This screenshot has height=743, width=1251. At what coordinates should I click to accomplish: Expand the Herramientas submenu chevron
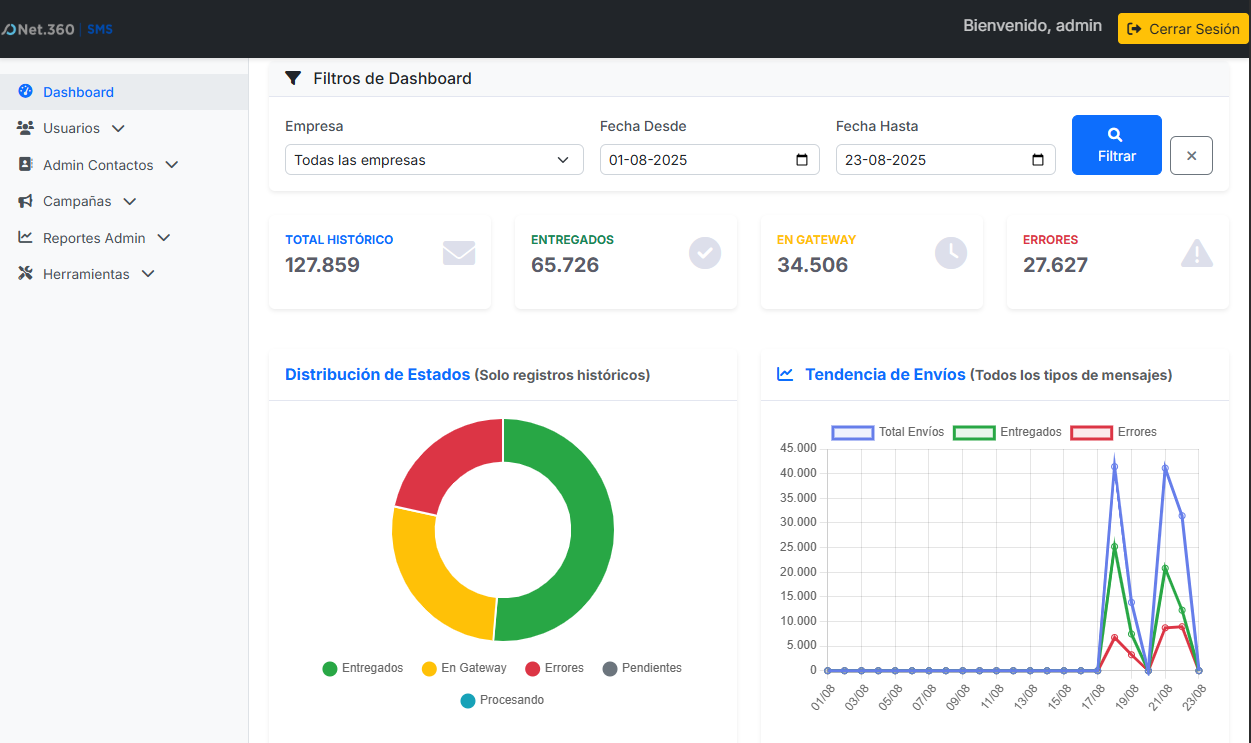pyautogui.click(x=148, y=274)
